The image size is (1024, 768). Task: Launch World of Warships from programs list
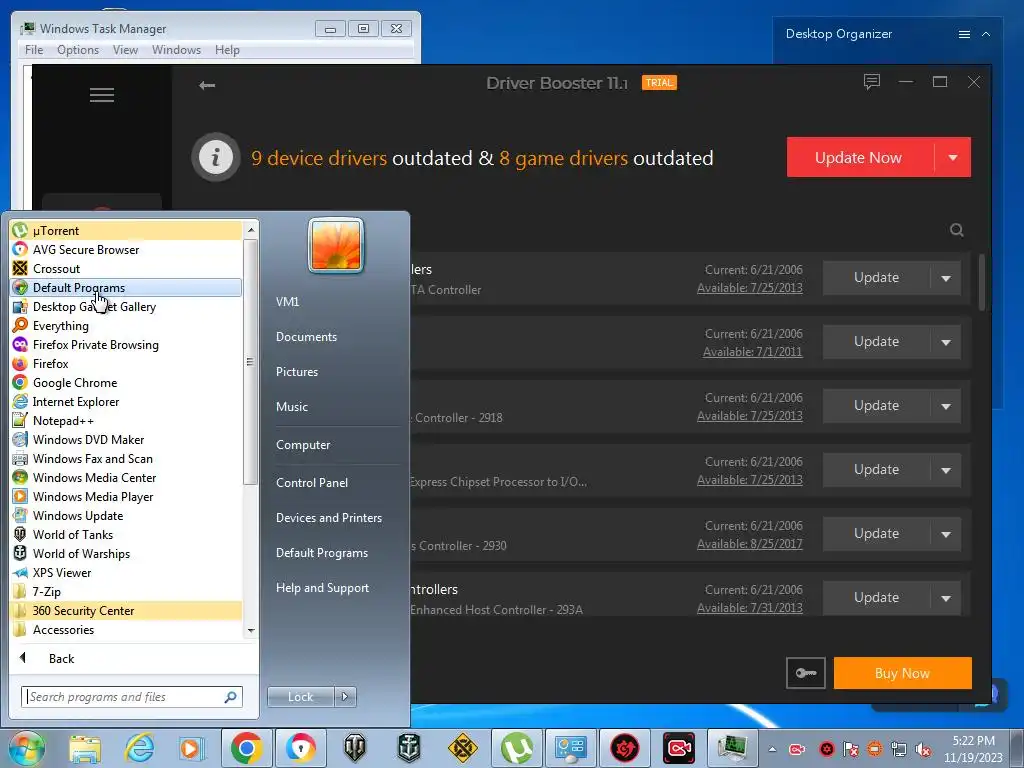point(126,553)
